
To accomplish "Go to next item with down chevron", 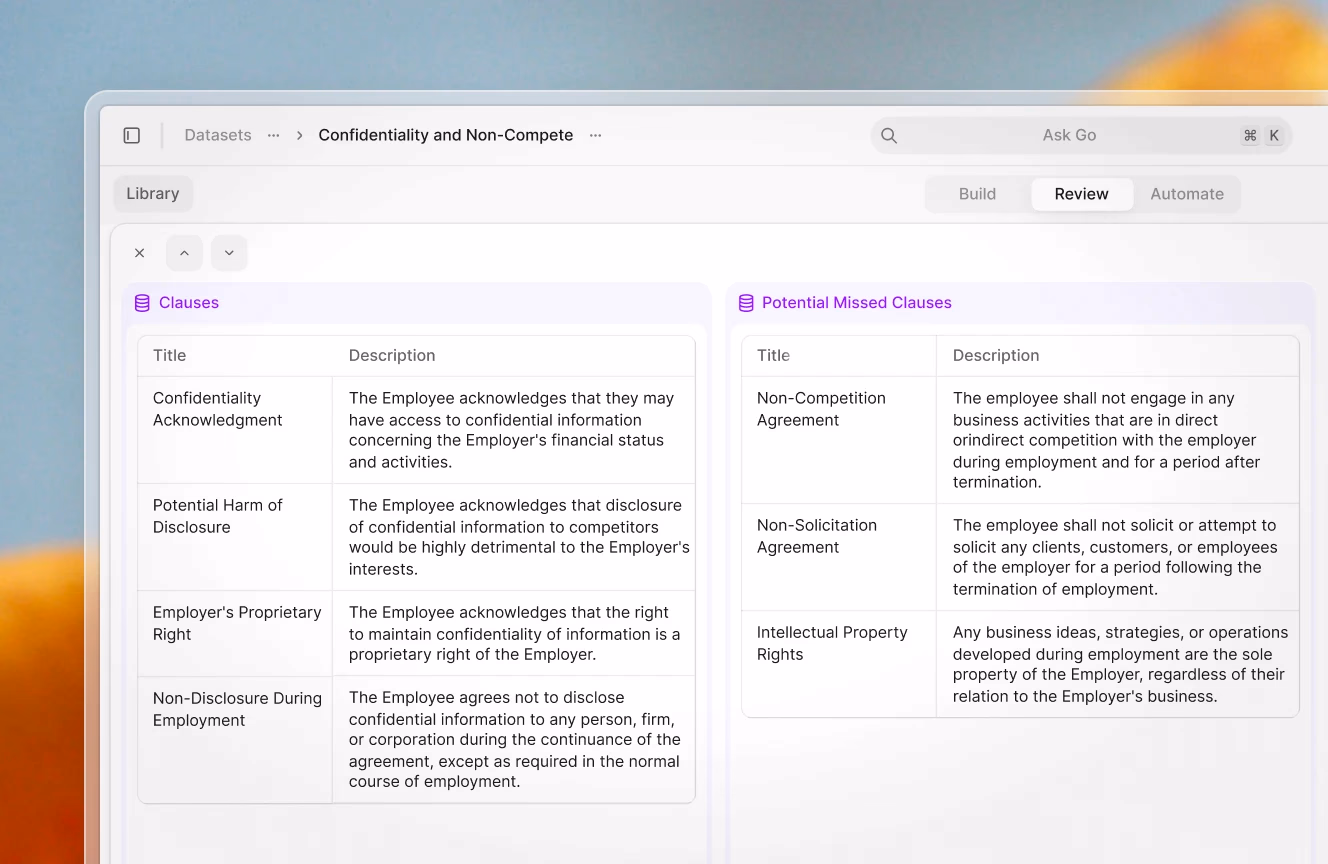I will [x=229, y=253].
